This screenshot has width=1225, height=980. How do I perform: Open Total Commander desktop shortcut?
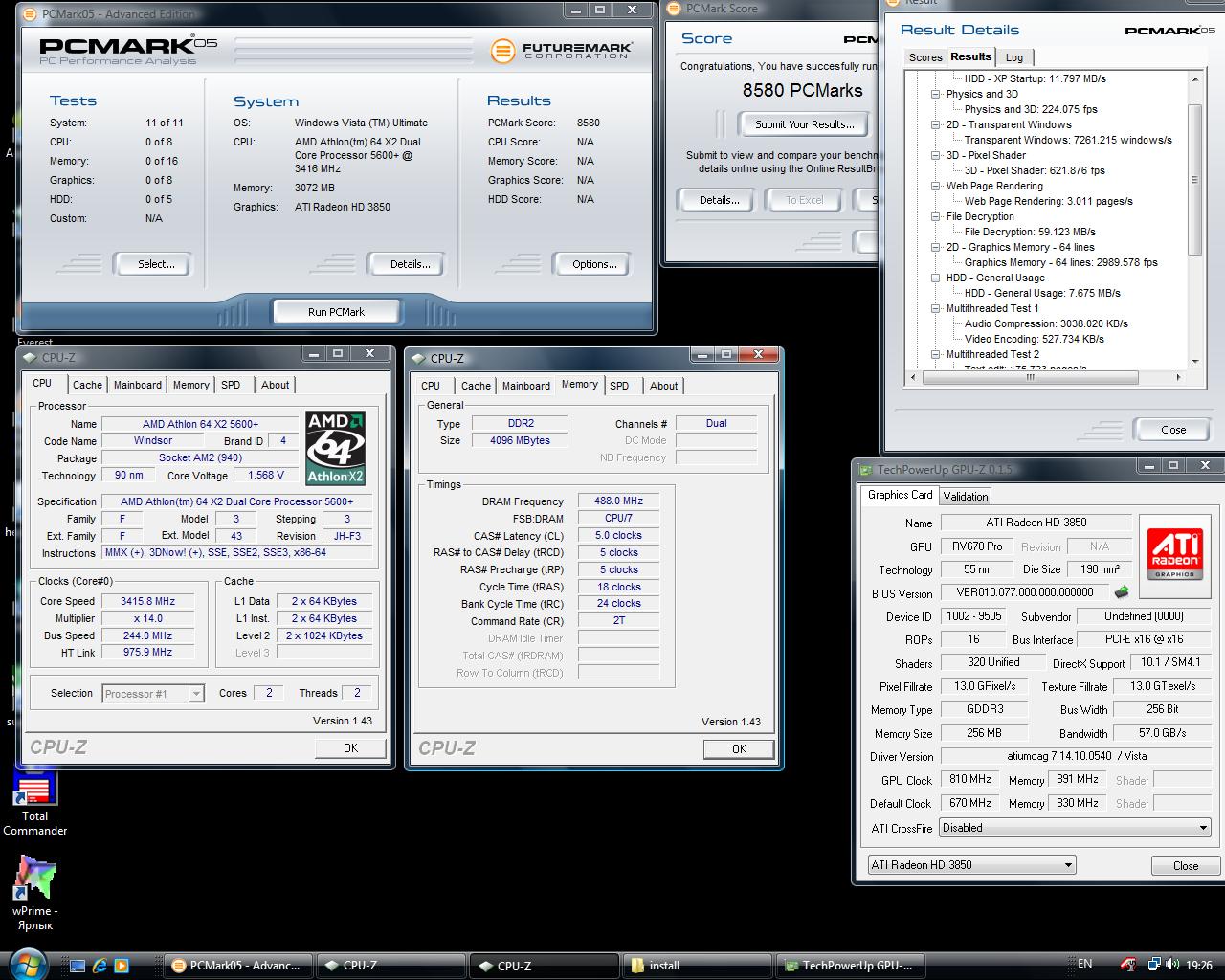34,802
